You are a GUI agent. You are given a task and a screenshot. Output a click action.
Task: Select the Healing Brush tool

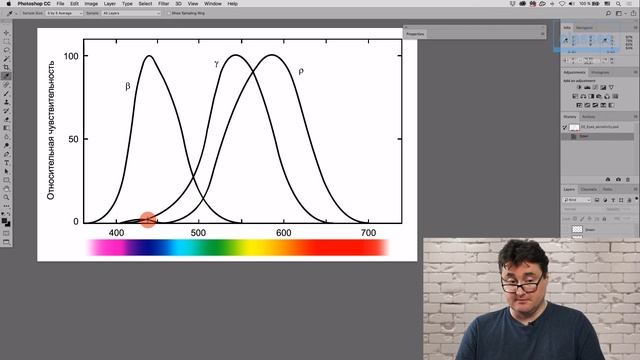[6, 85]
